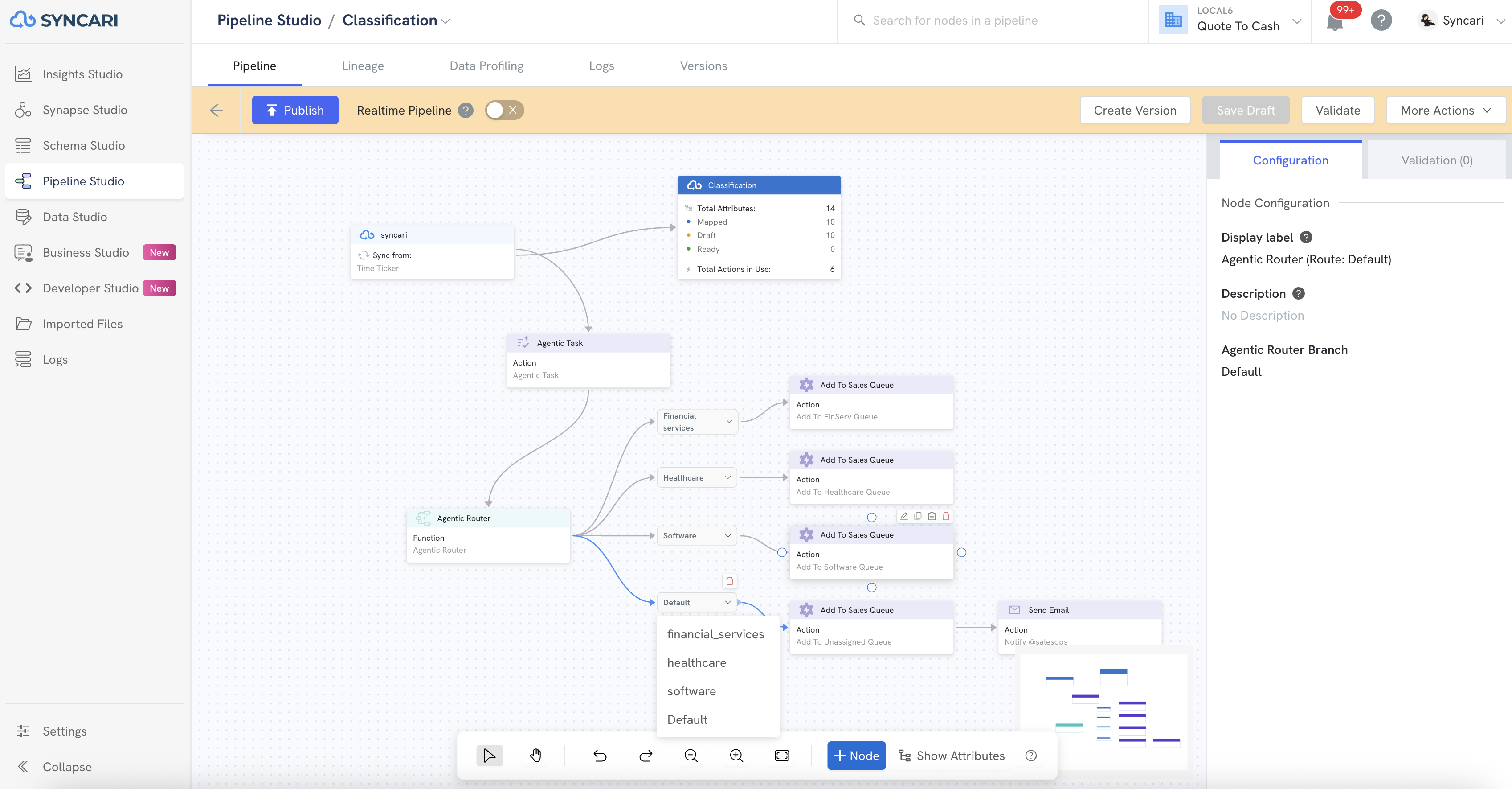Viewport: 1512px width, 789px height.
Task: Toggle the Realtime Pipeline switch
Action: coord(504,111)
